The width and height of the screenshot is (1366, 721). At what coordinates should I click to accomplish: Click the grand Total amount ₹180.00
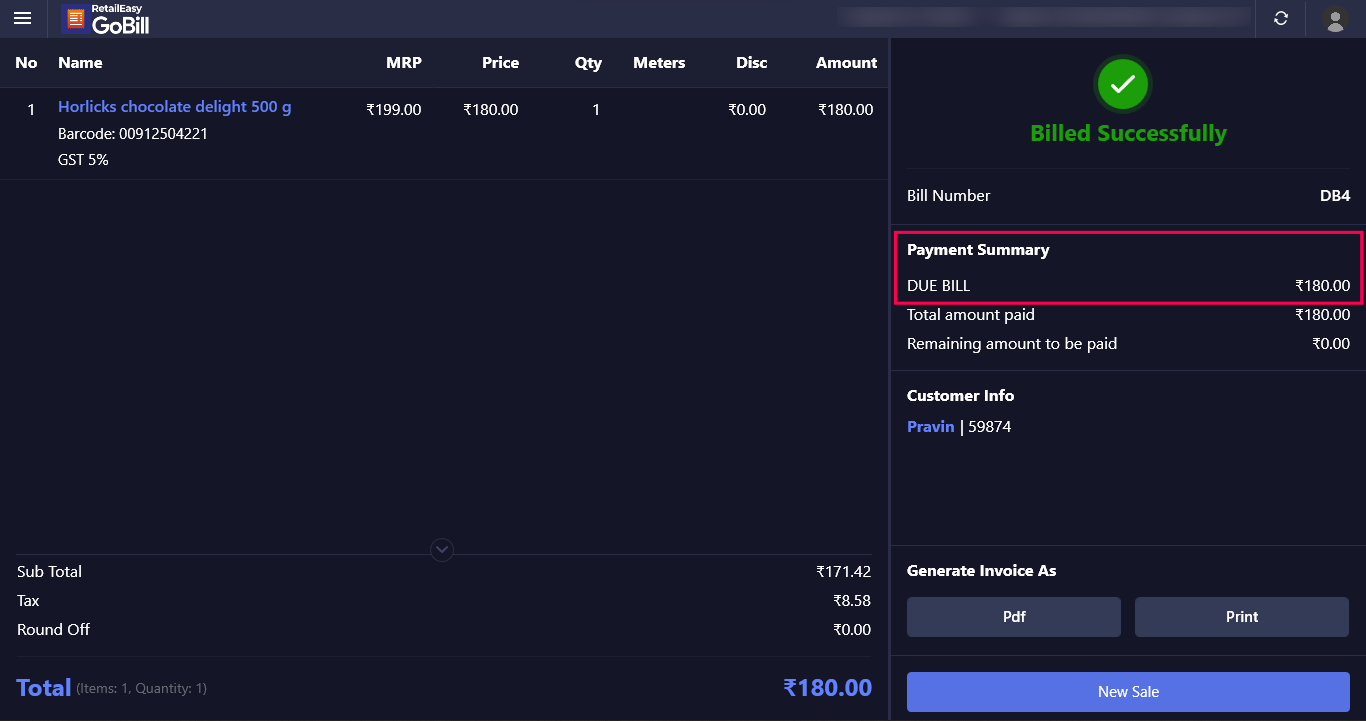point(828,688)
